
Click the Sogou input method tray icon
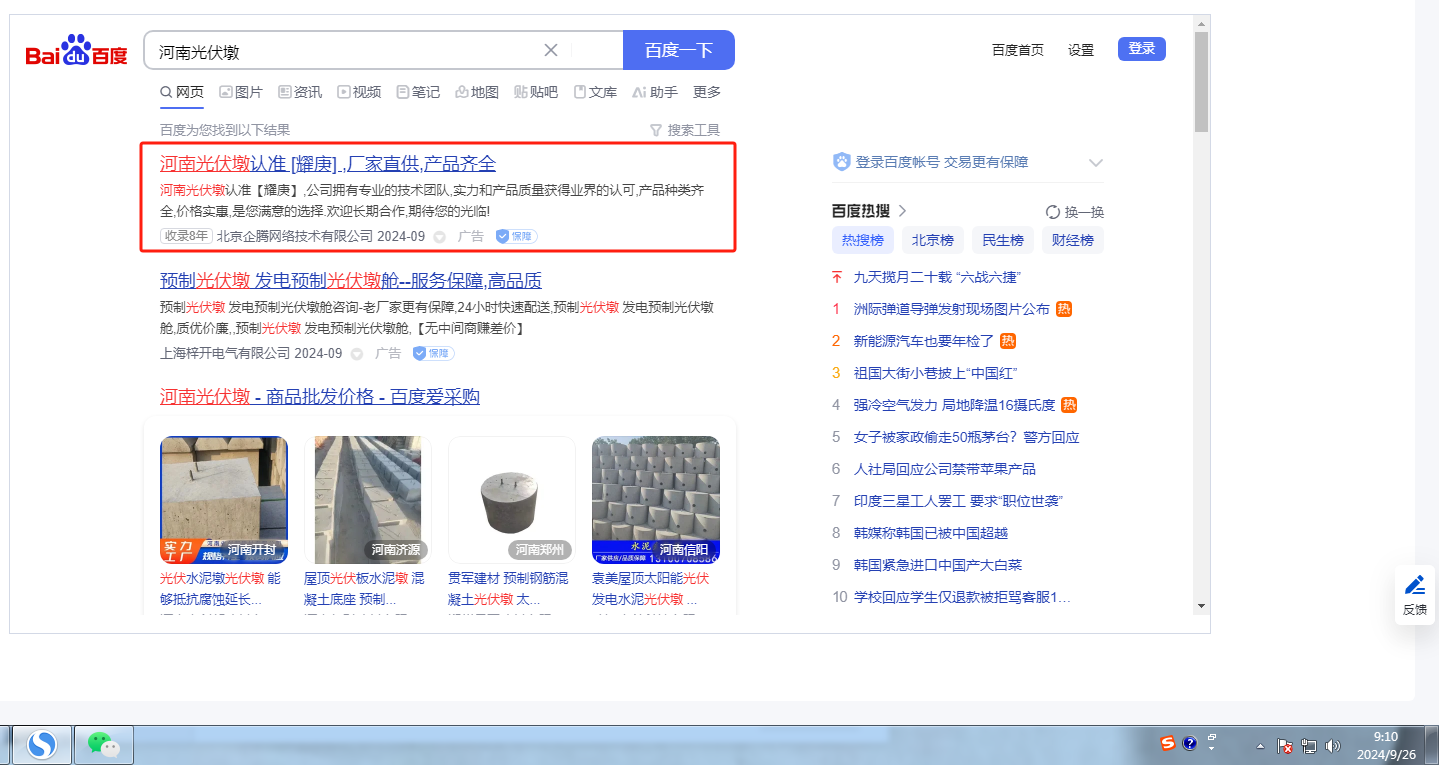point(1168,743)
